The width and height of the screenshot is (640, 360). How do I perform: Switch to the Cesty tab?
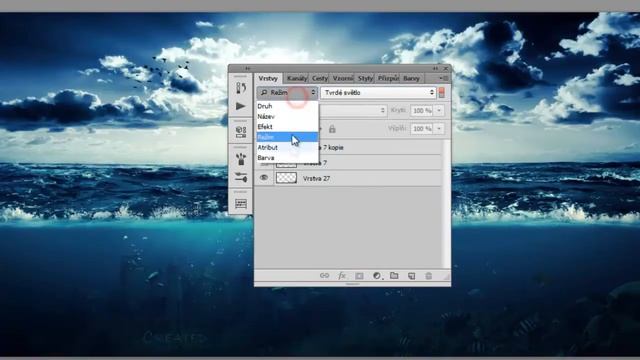tap(320, 78)
